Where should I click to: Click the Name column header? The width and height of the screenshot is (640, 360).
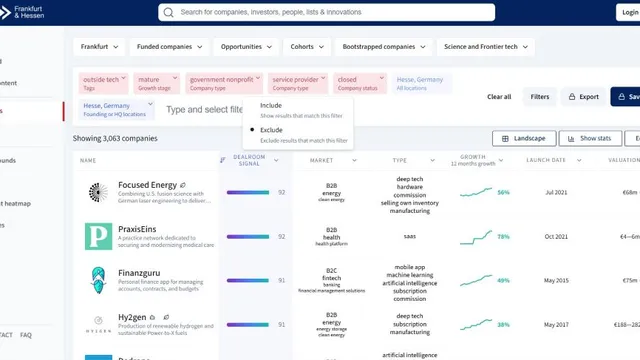[88, 160]
